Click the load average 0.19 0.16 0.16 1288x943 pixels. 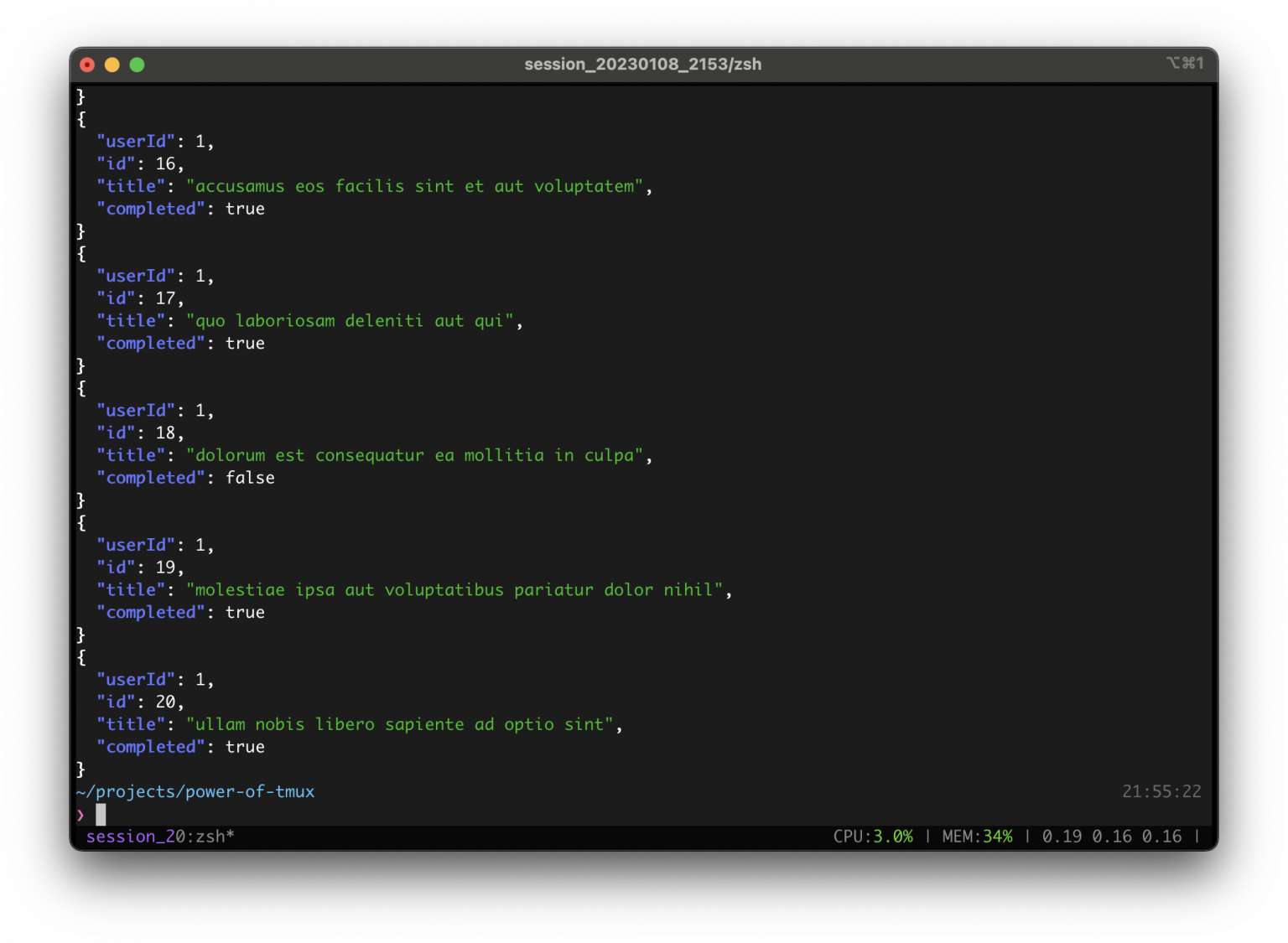coord(1112,837)
